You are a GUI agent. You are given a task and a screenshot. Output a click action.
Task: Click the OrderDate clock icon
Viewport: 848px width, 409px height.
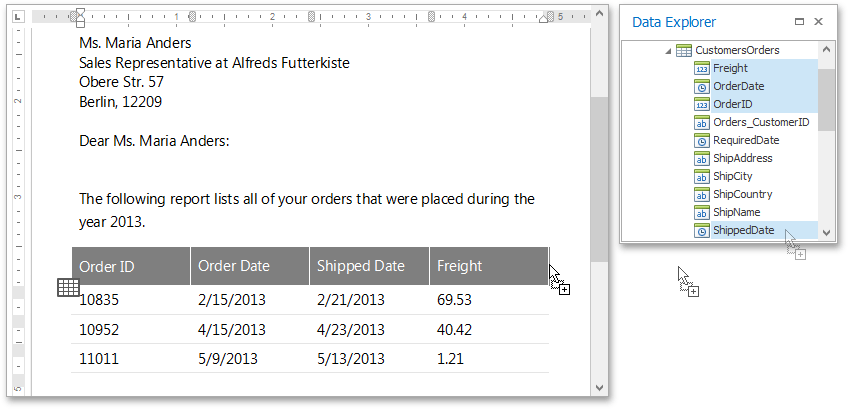(702, 86)
